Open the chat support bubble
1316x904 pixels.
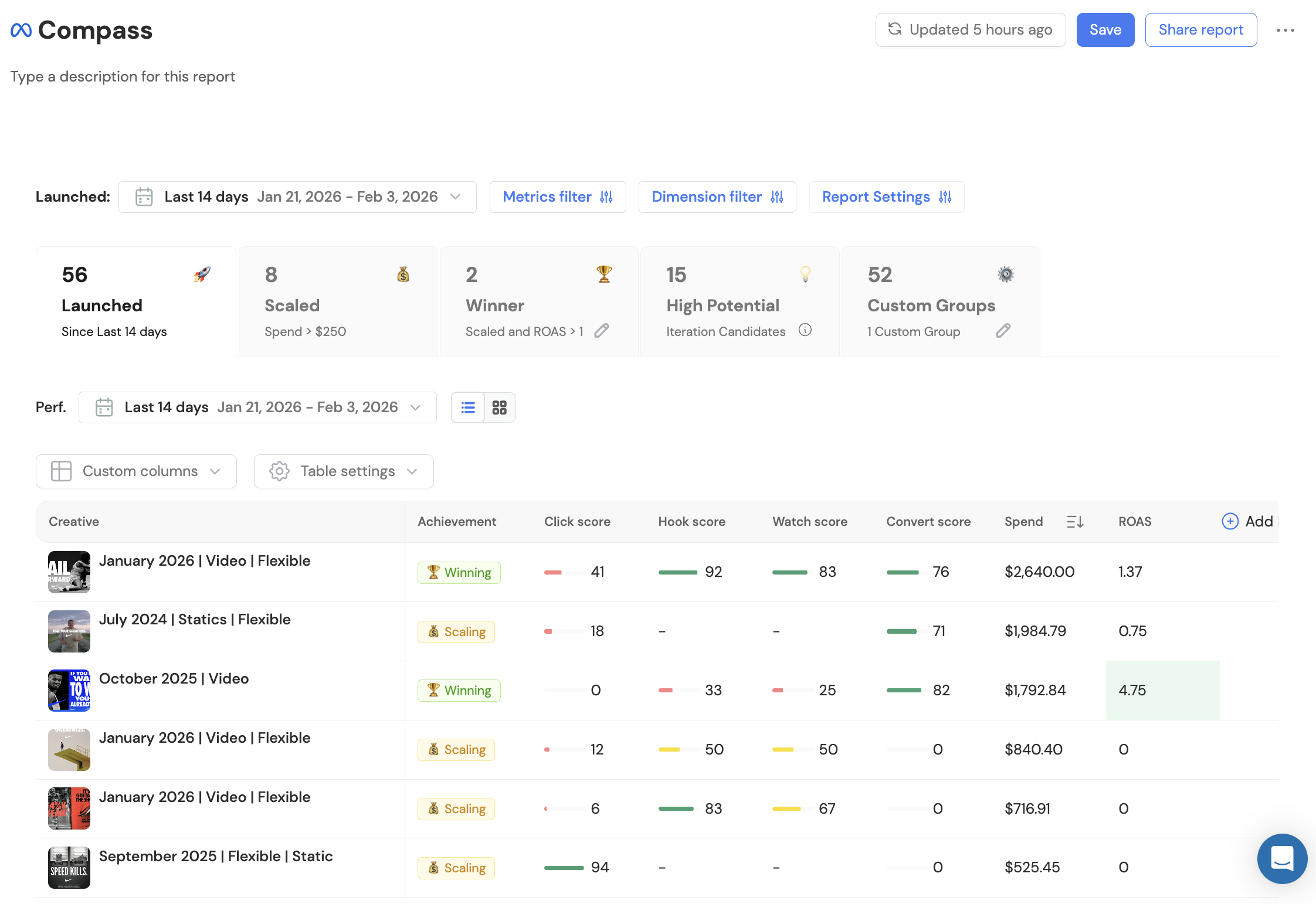tap(1282, 858)
